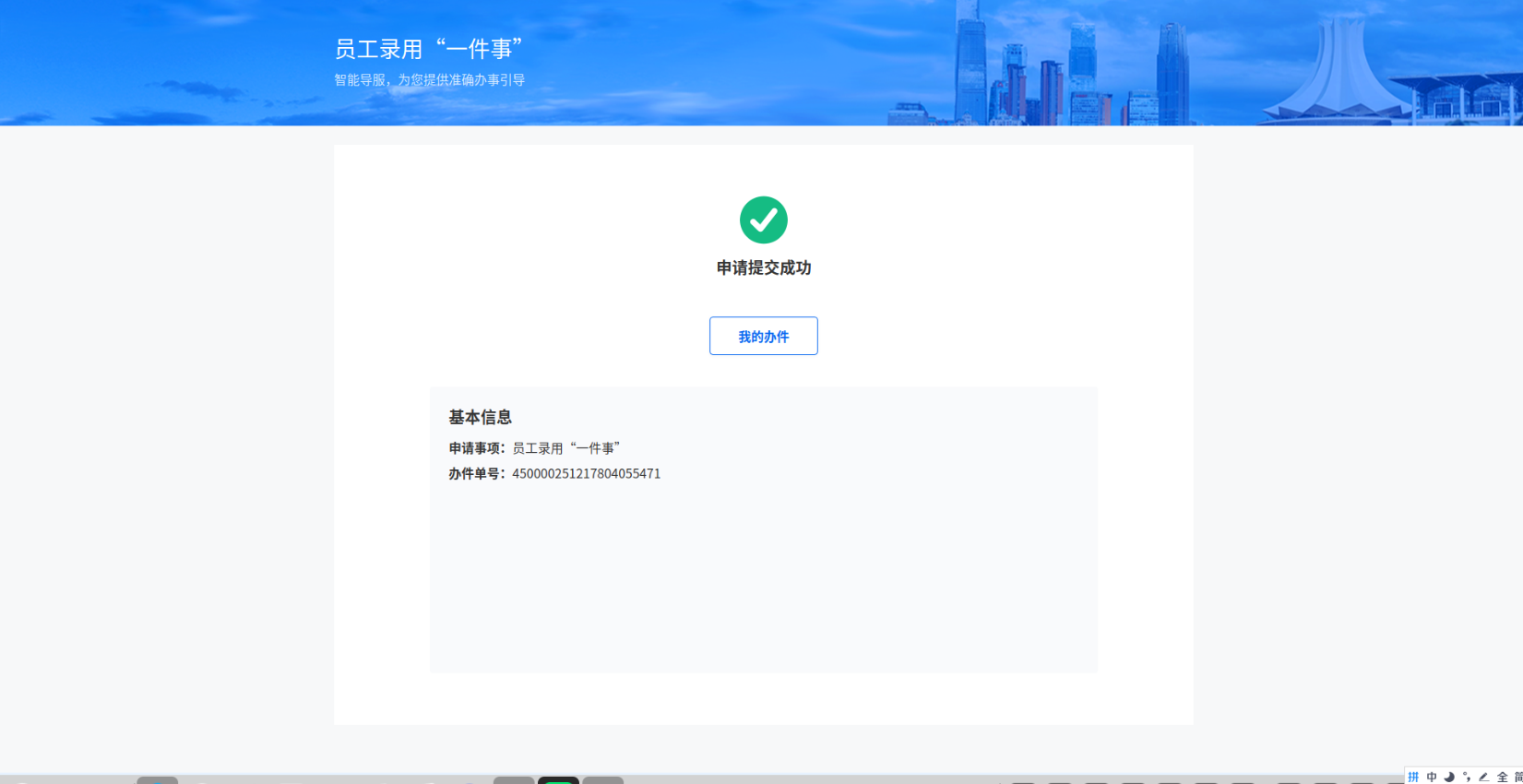Click the 拼 pinyin icon in input toolbar
The width and height of the screenshot is (1523, 784).
pyautogui.click(x=1413, y=777)
